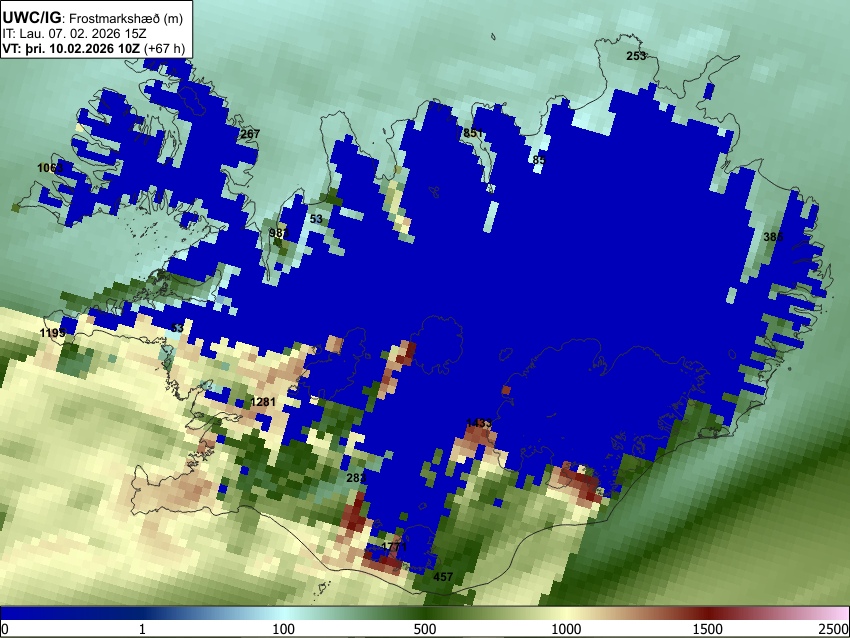
Task: Click the map value 253
Action: 636,56
